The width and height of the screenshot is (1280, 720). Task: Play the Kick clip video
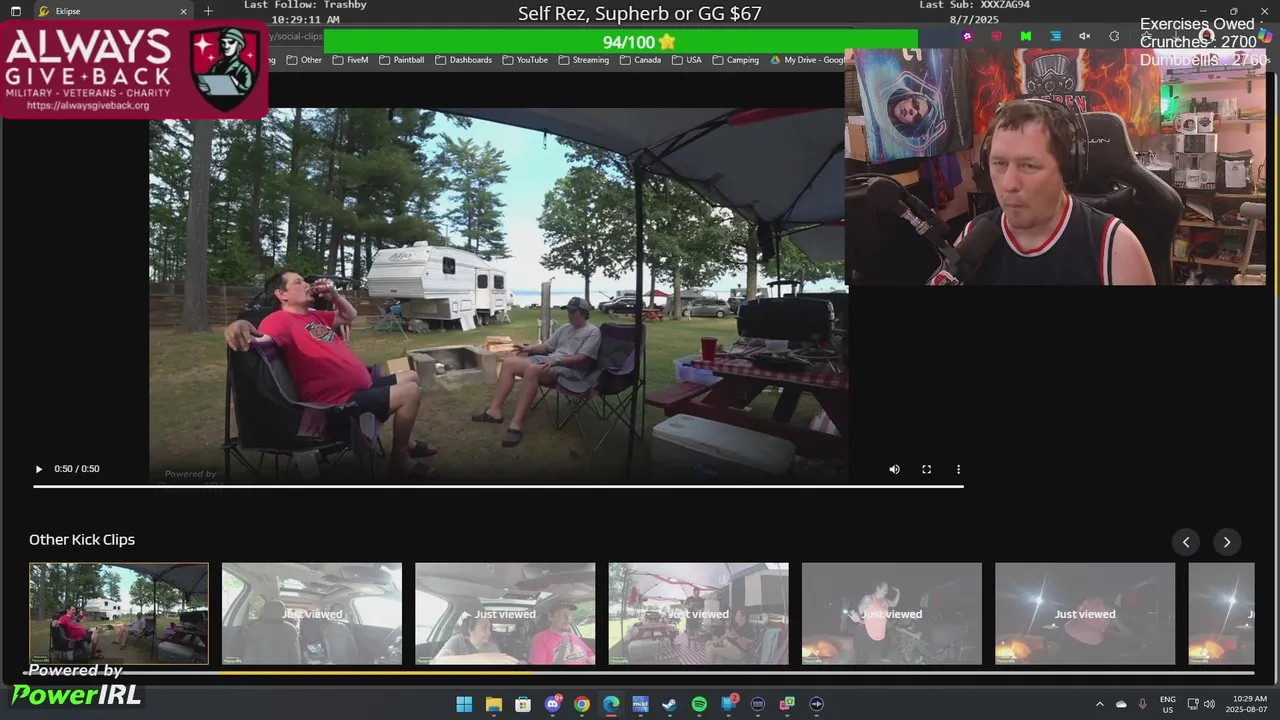pyautogui.click(x=39, y=469)
